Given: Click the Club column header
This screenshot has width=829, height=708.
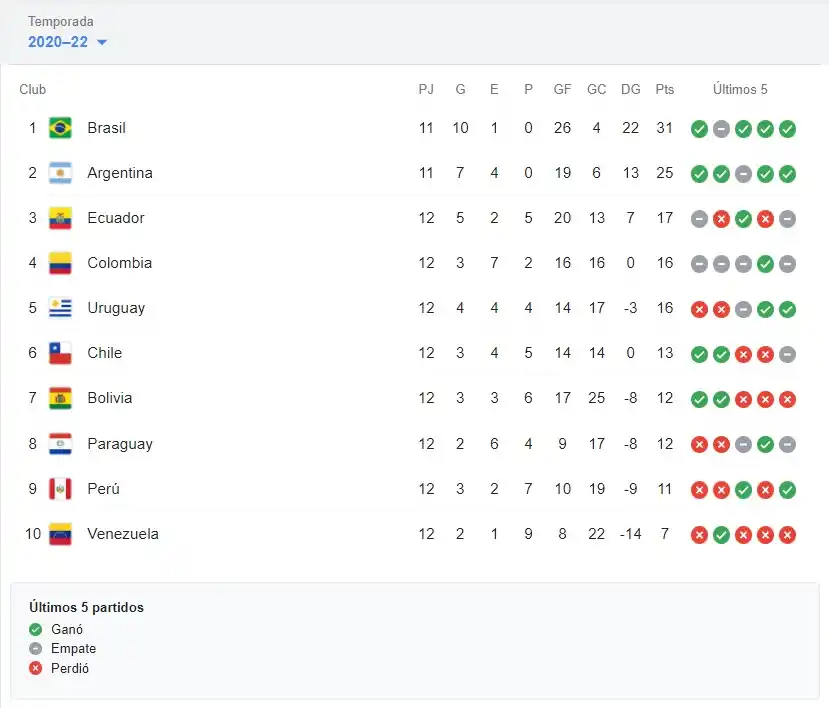Looking at the screenshot, I should point(33,89).
